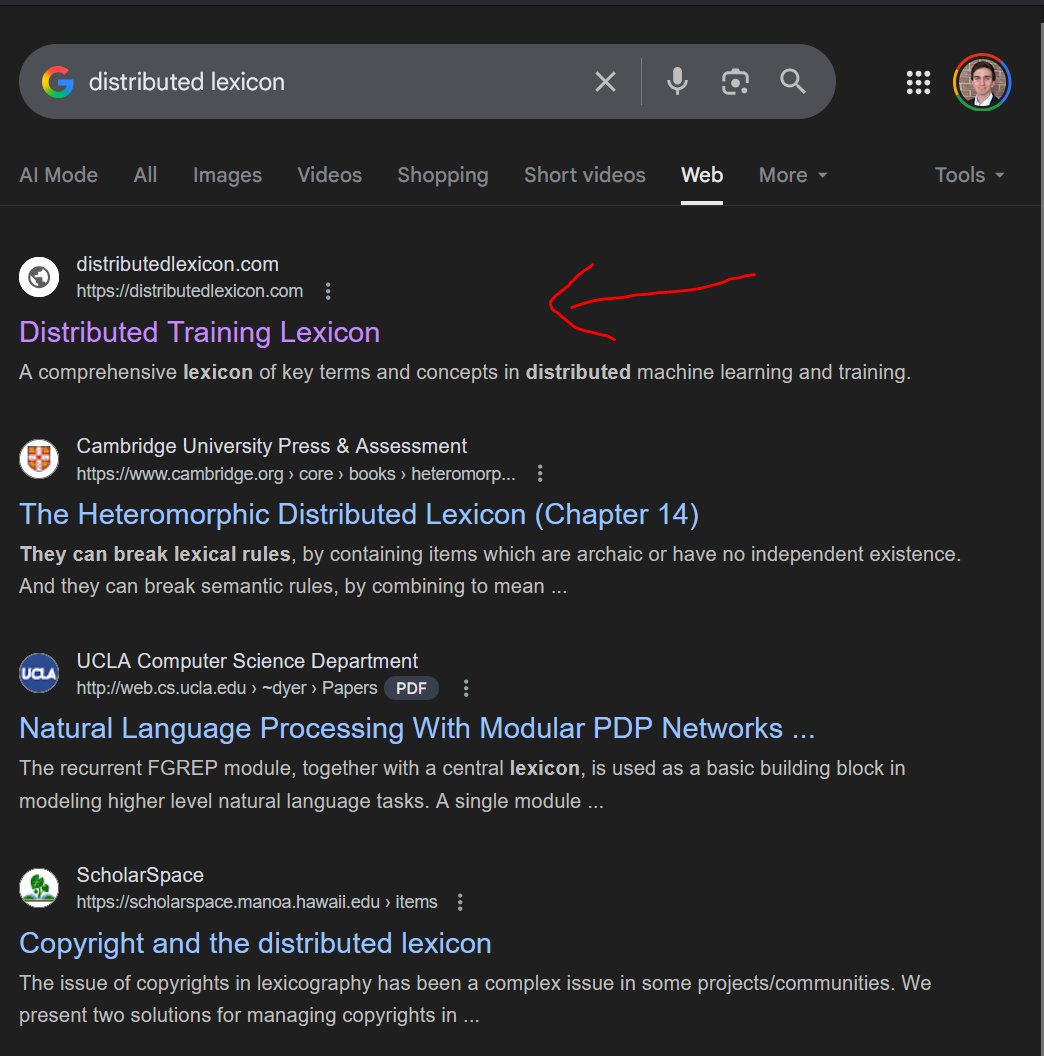The image size is (1044, 1056).
Task: Click the UCLA favicon icon
Action: point(39,673)
